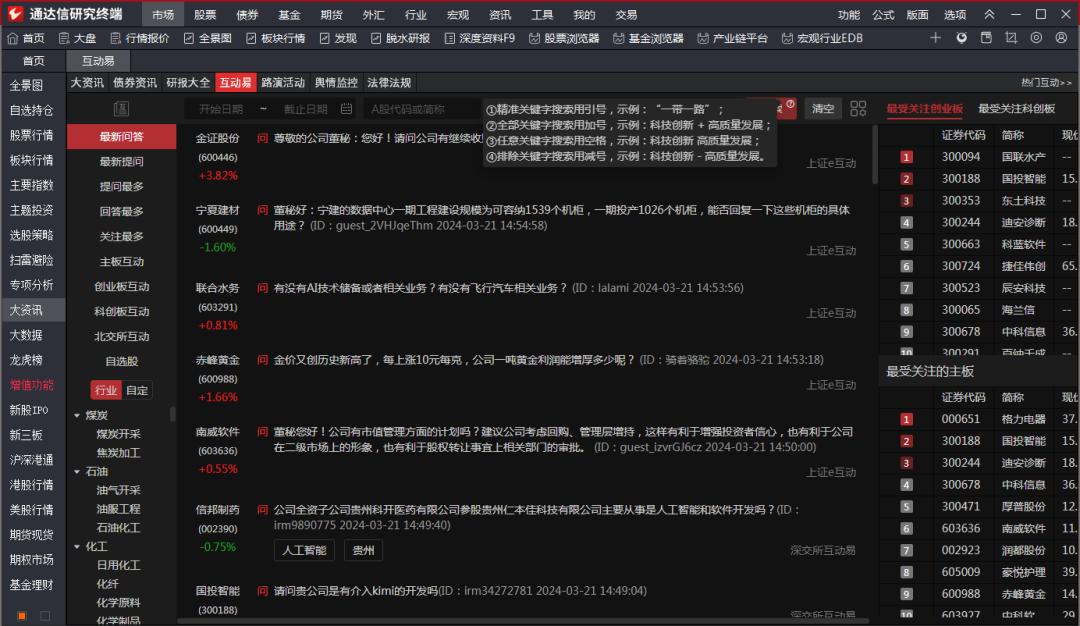
Task: Open 龙虎榜 in the left sidebar
Action: click(x=26, y=359)
